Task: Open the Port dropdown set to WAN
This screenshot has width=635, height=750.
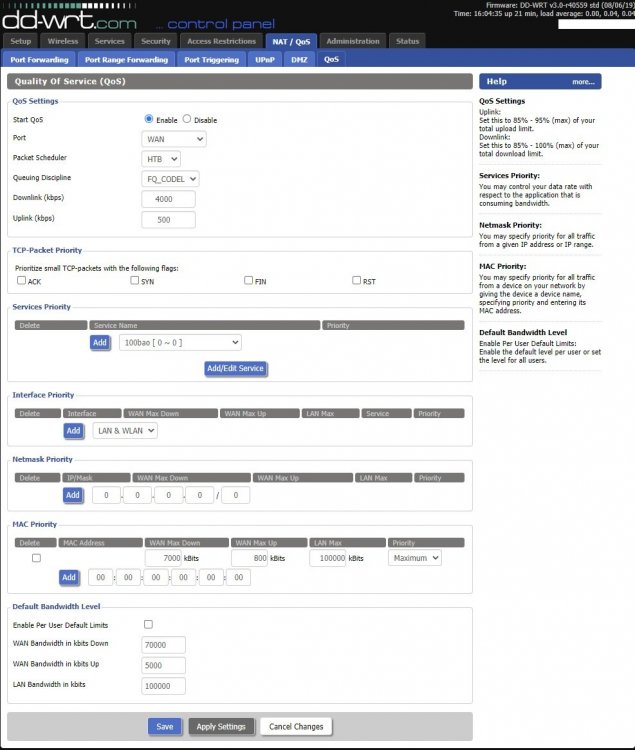Action: [174, 139]
